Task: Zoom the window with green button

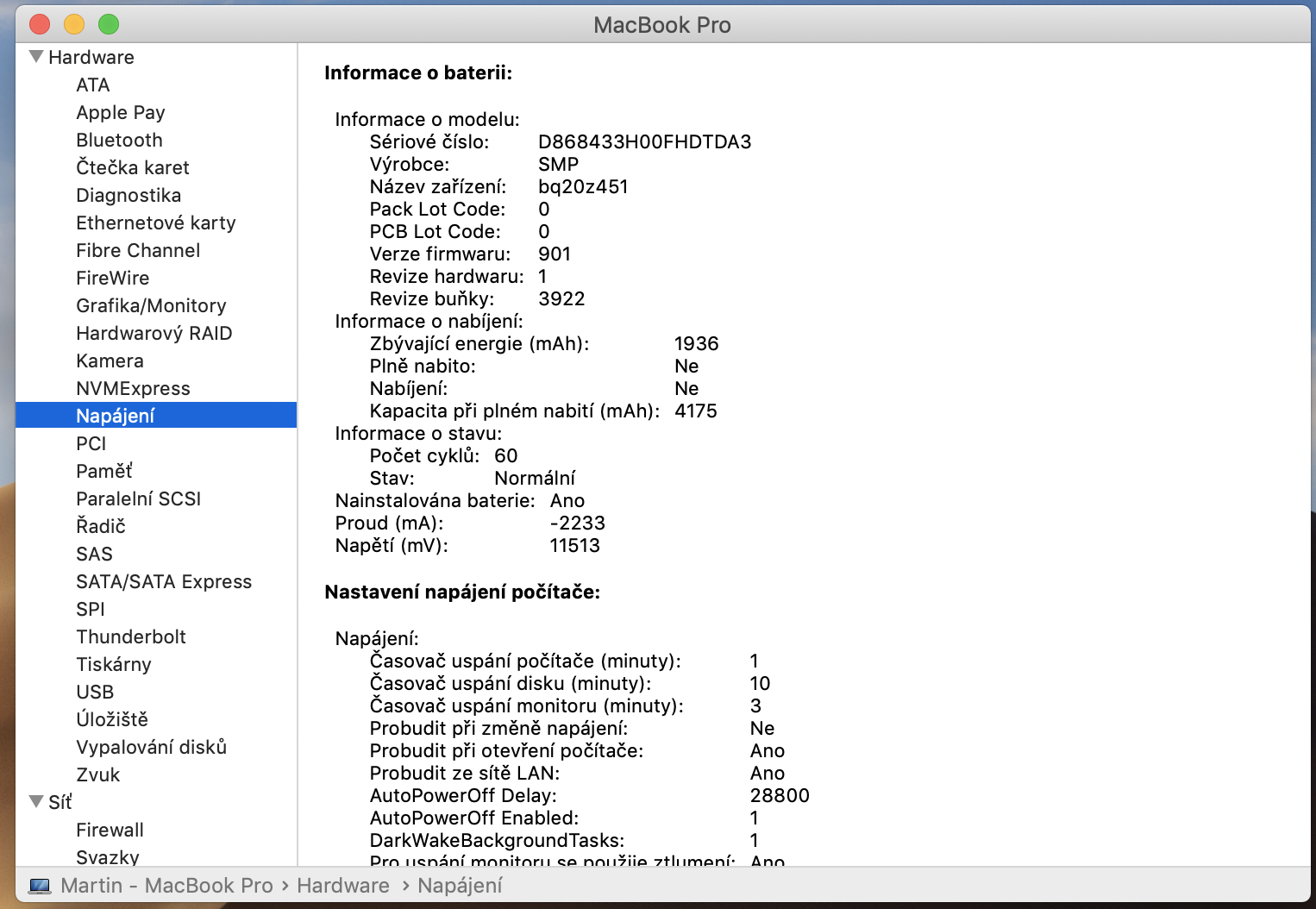Action: (x=109, y=24)
